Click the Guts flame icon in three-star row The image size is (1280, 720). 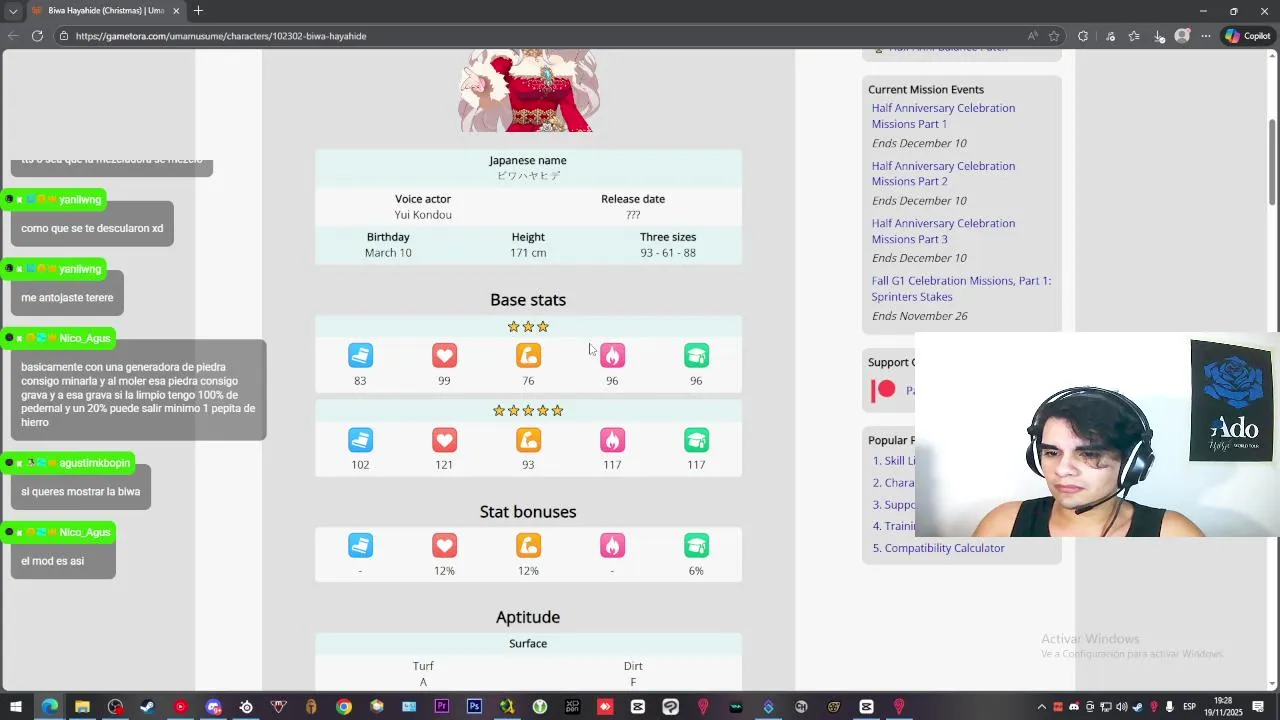[612, 355]
